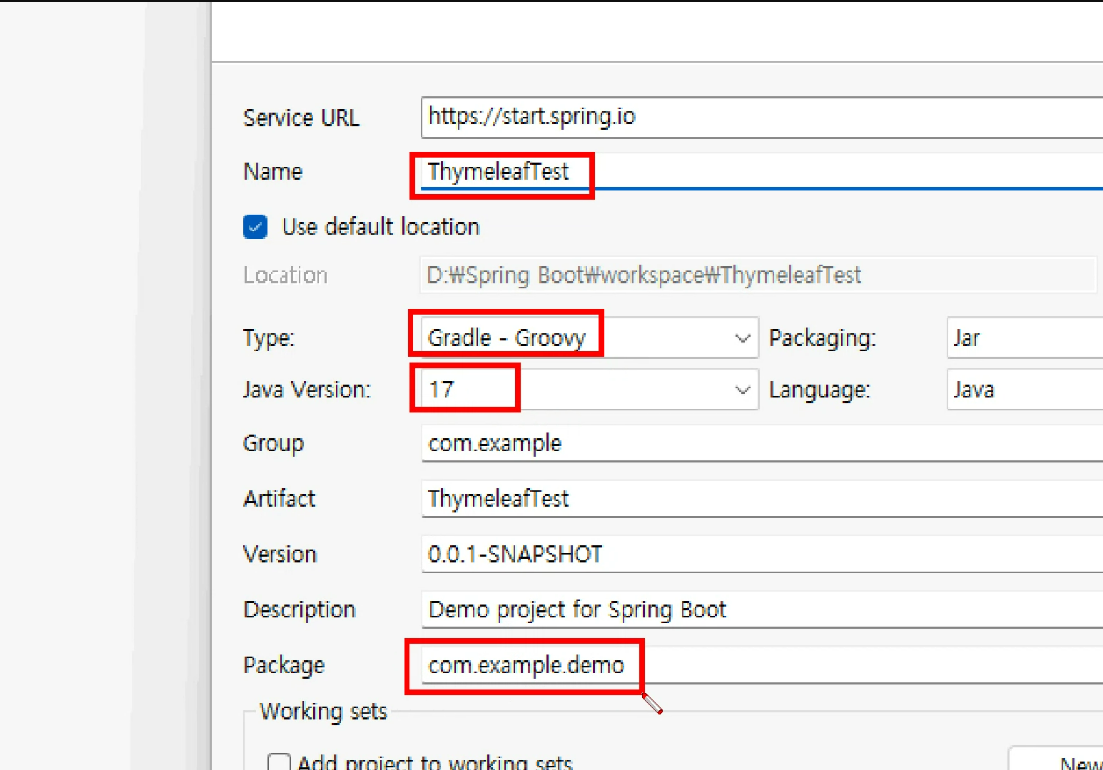This screenshot has width=1103, height=770.
Task: Click the Java Version label
Action: click(x=307, y=390)
